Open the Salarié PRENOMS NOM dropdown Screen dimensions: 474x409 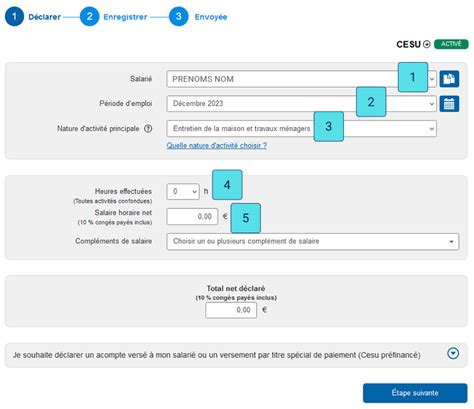coord(301,79)
